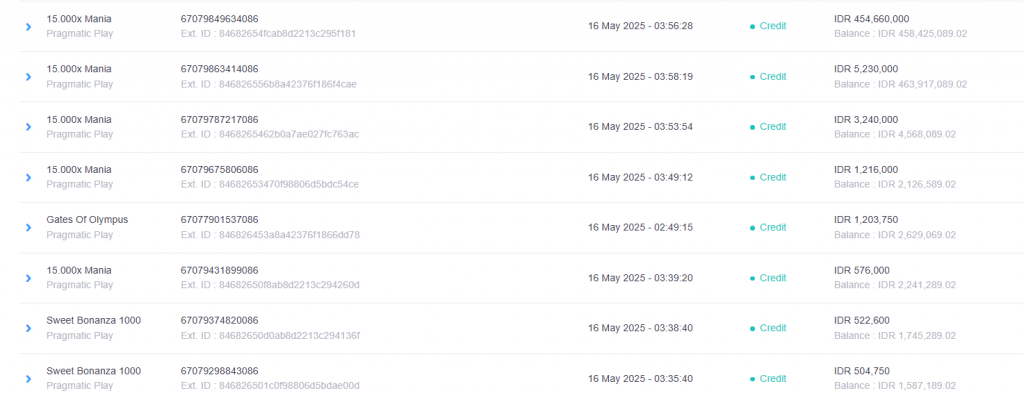
Task: Click the Balance : IDR 463,917,089.02 text
Action: (x=901, y=84)
